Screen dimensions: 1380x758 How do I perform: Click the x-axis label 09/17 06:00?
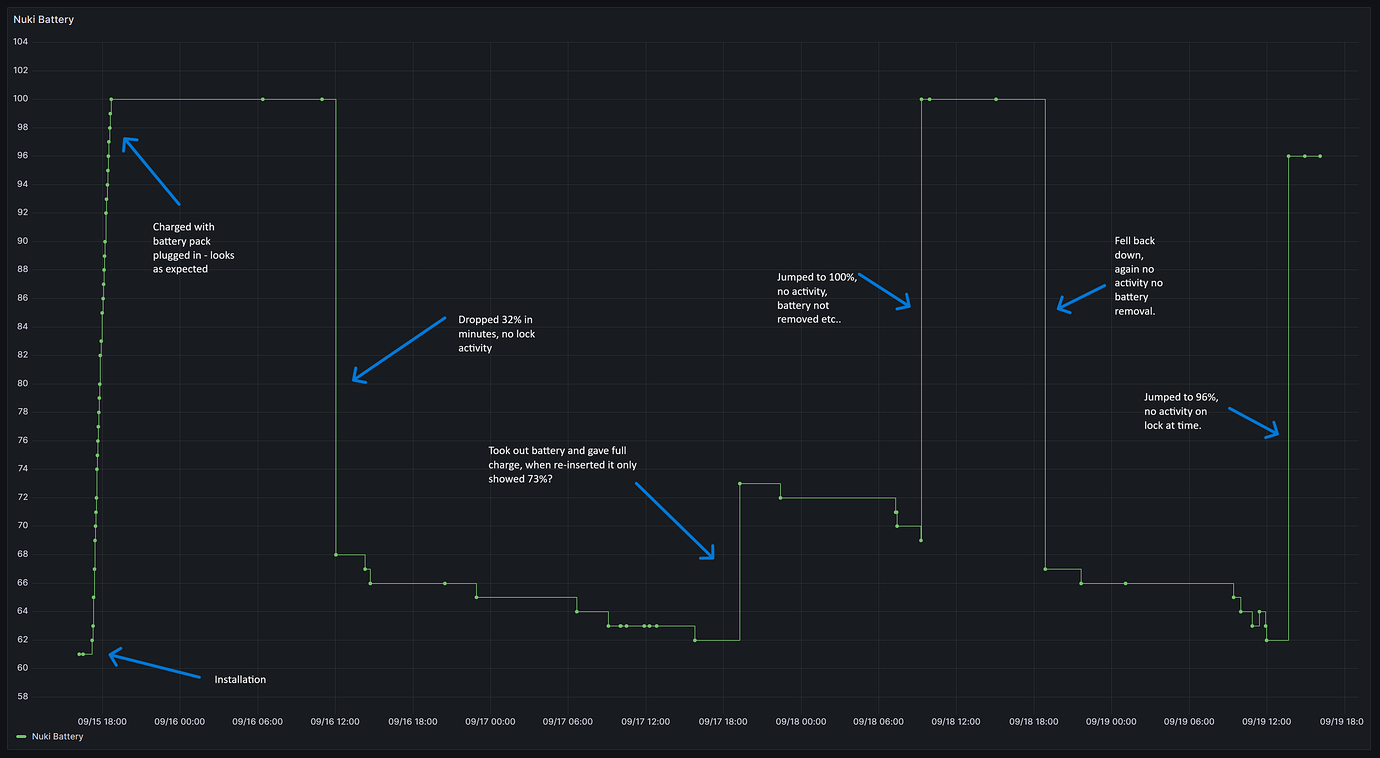tap(568, 720)
